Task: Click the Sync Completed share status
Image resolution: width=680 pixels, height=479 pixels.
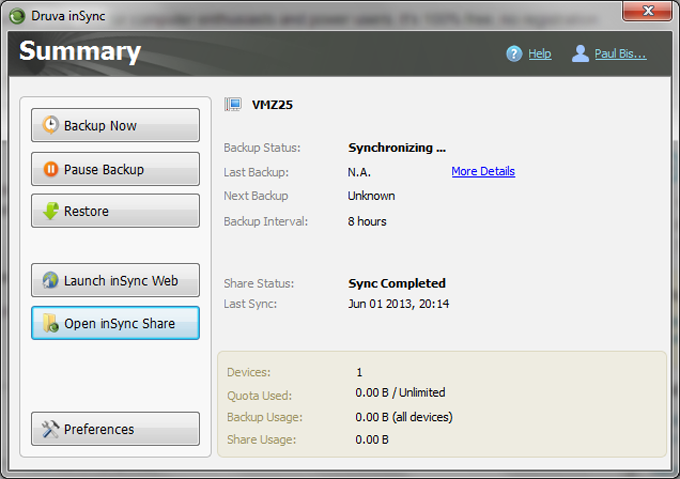Action: [397, 283]
